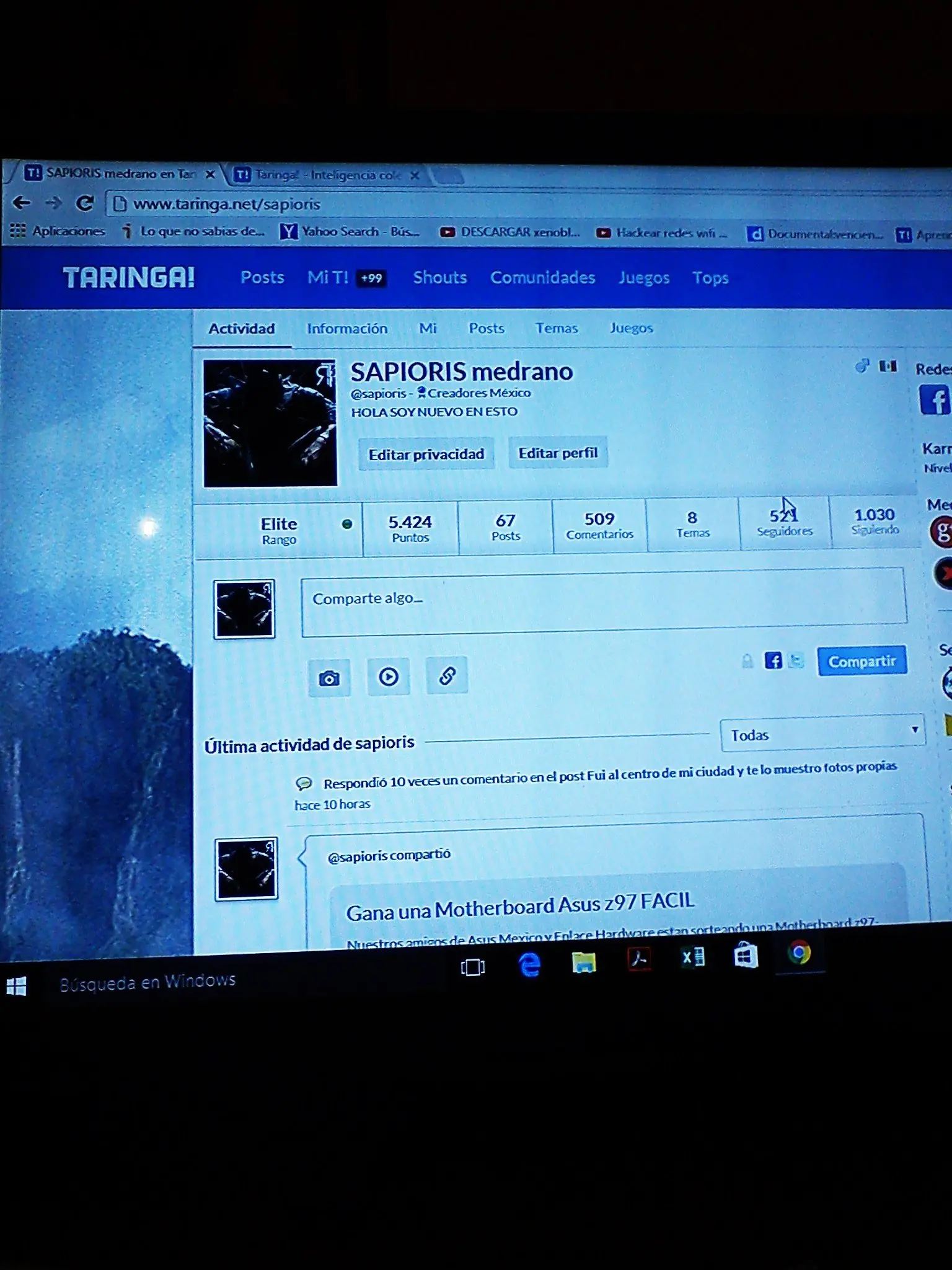Viewport: 952px width, 1270px height.
Task: Attach a photo with the camera icon
Action: [x=329, y=678]
